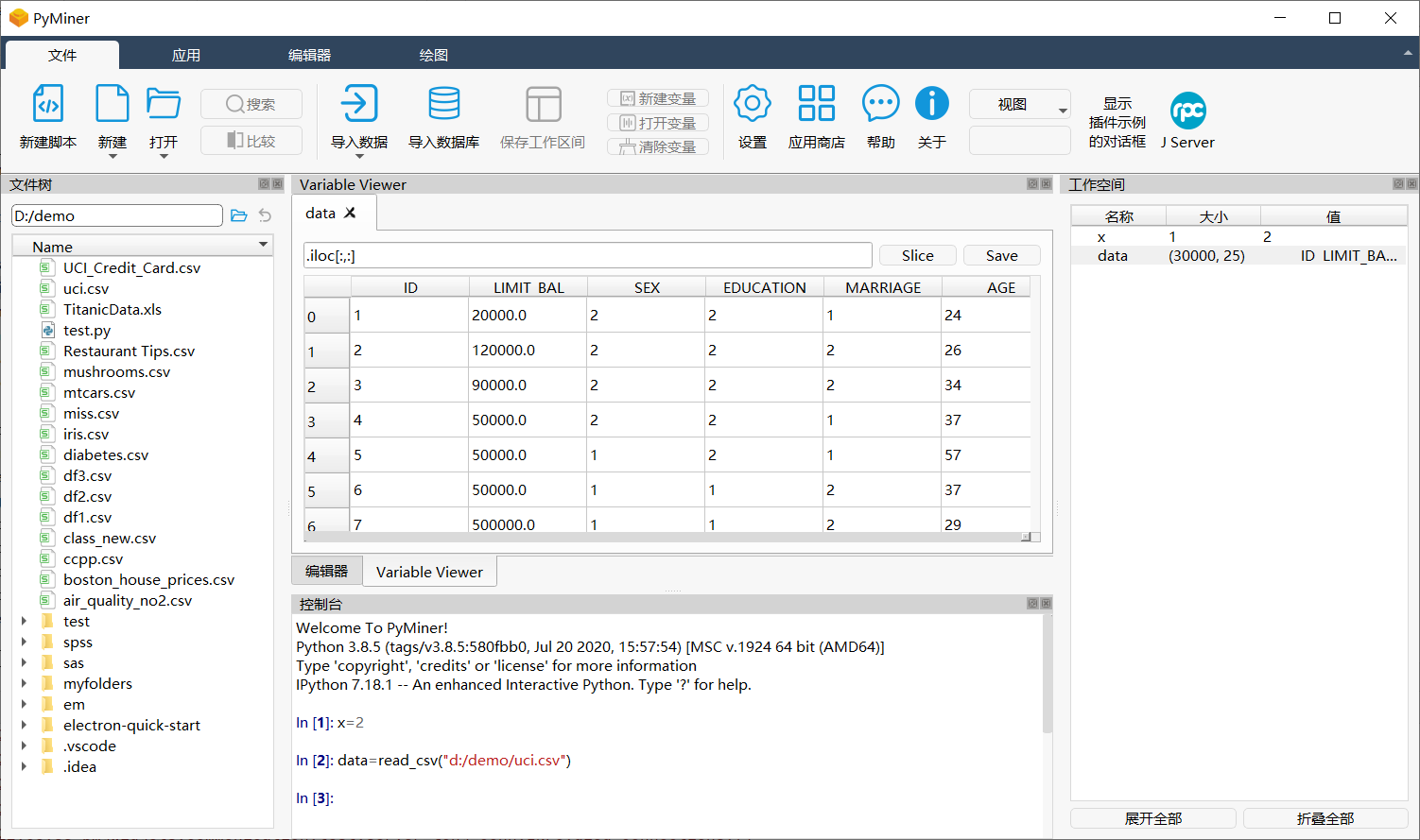Screen dimensions: 1420x840
Task: Close the data tab with X icon
Action: pyautogui.click(x=350, y=213)
